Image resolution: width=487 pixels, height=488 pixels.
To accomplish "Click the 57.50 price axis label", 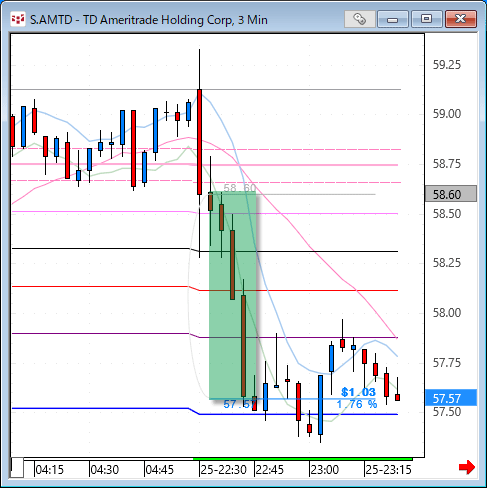I will 447,412.
